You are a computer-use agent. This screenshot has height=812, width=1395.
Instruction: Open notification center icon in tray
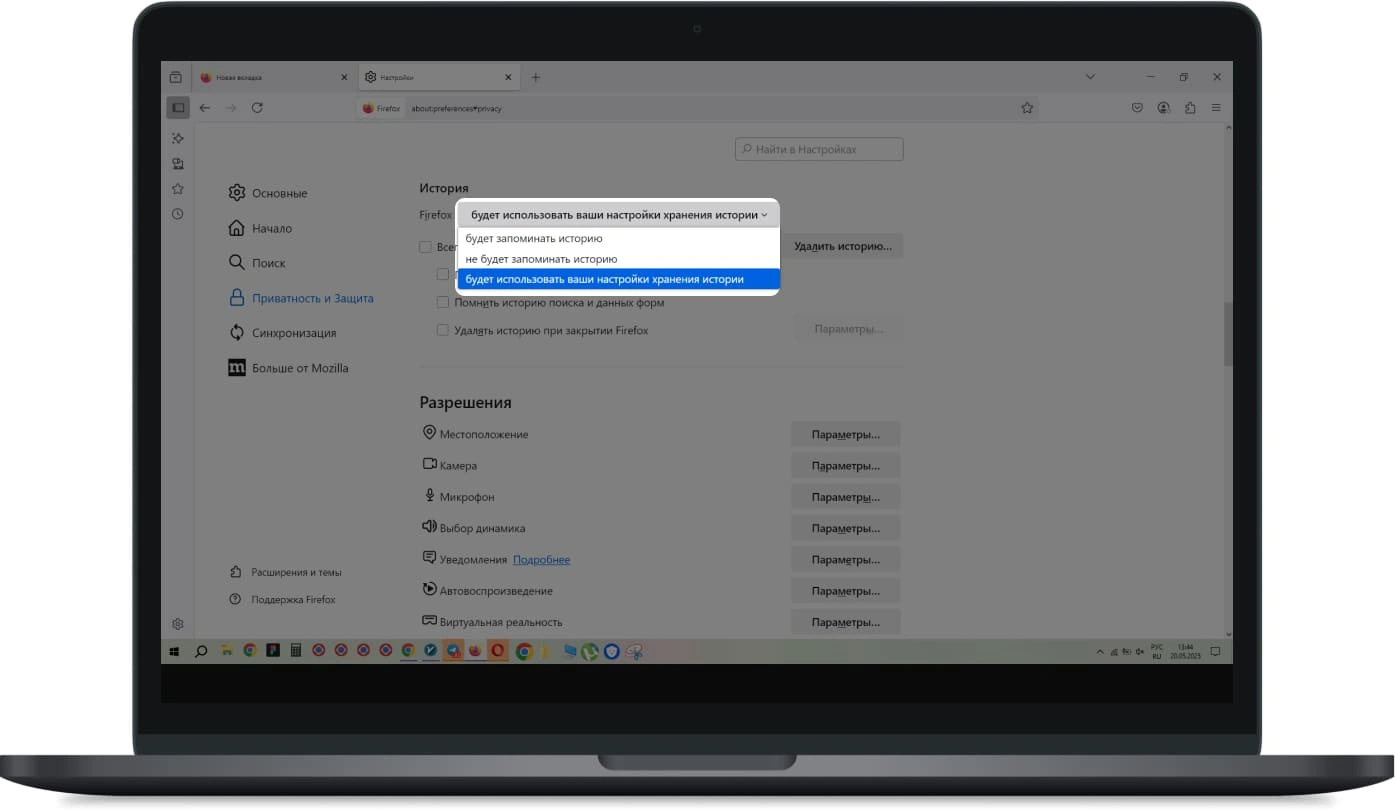coord(1216,651)
